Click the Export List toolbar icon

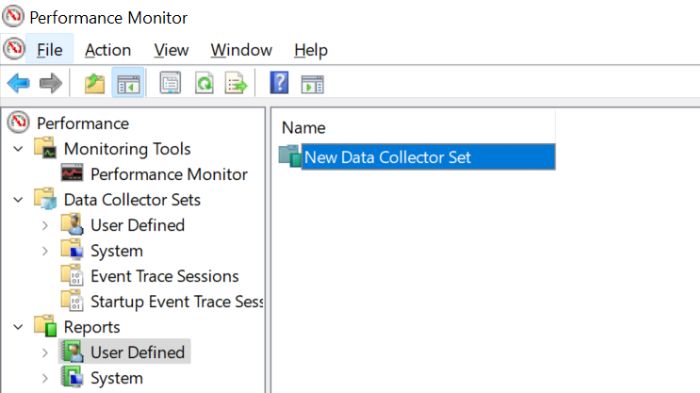click(236, 83)
